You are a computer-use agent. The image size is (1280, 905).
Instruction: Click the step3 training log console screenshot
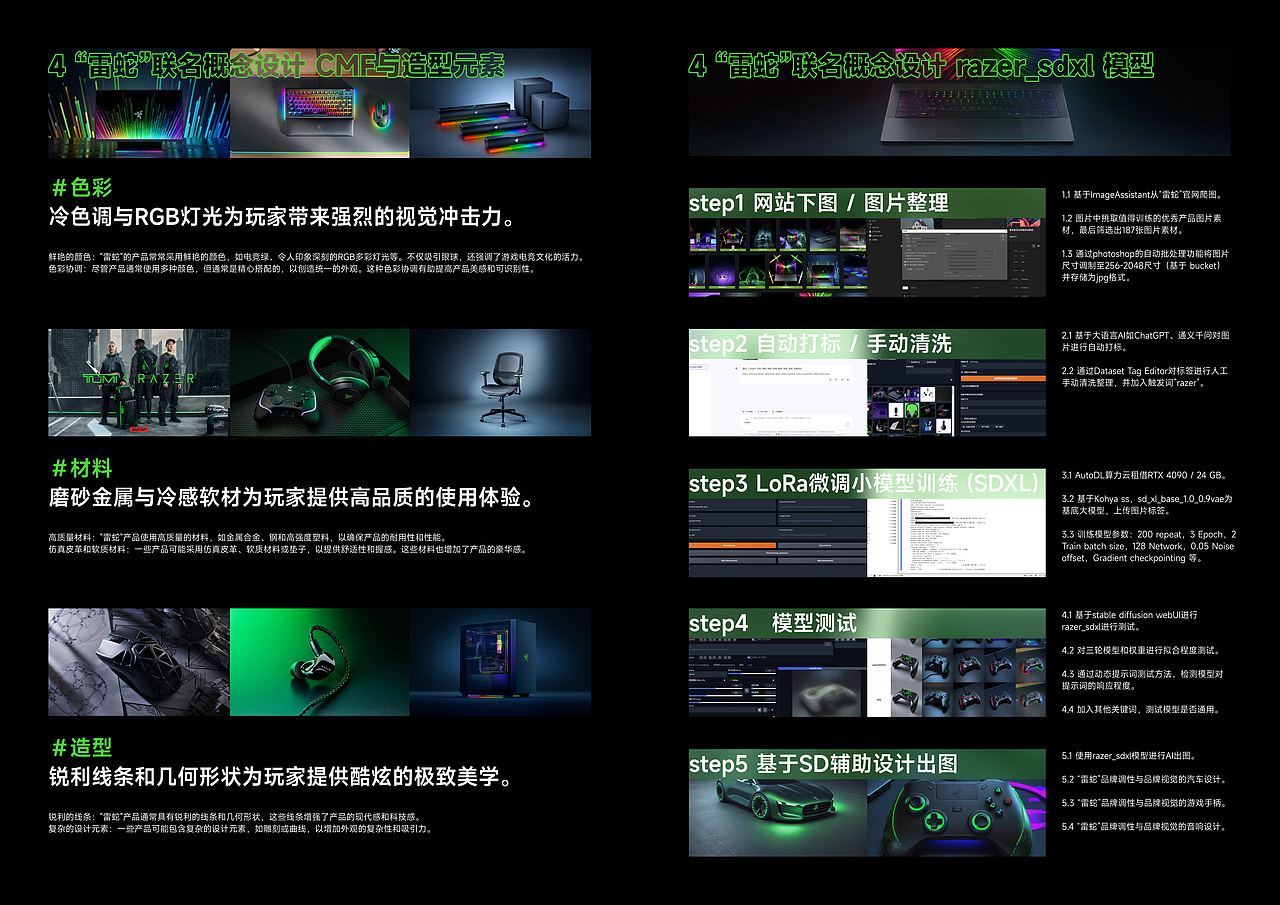coord(957,537)
